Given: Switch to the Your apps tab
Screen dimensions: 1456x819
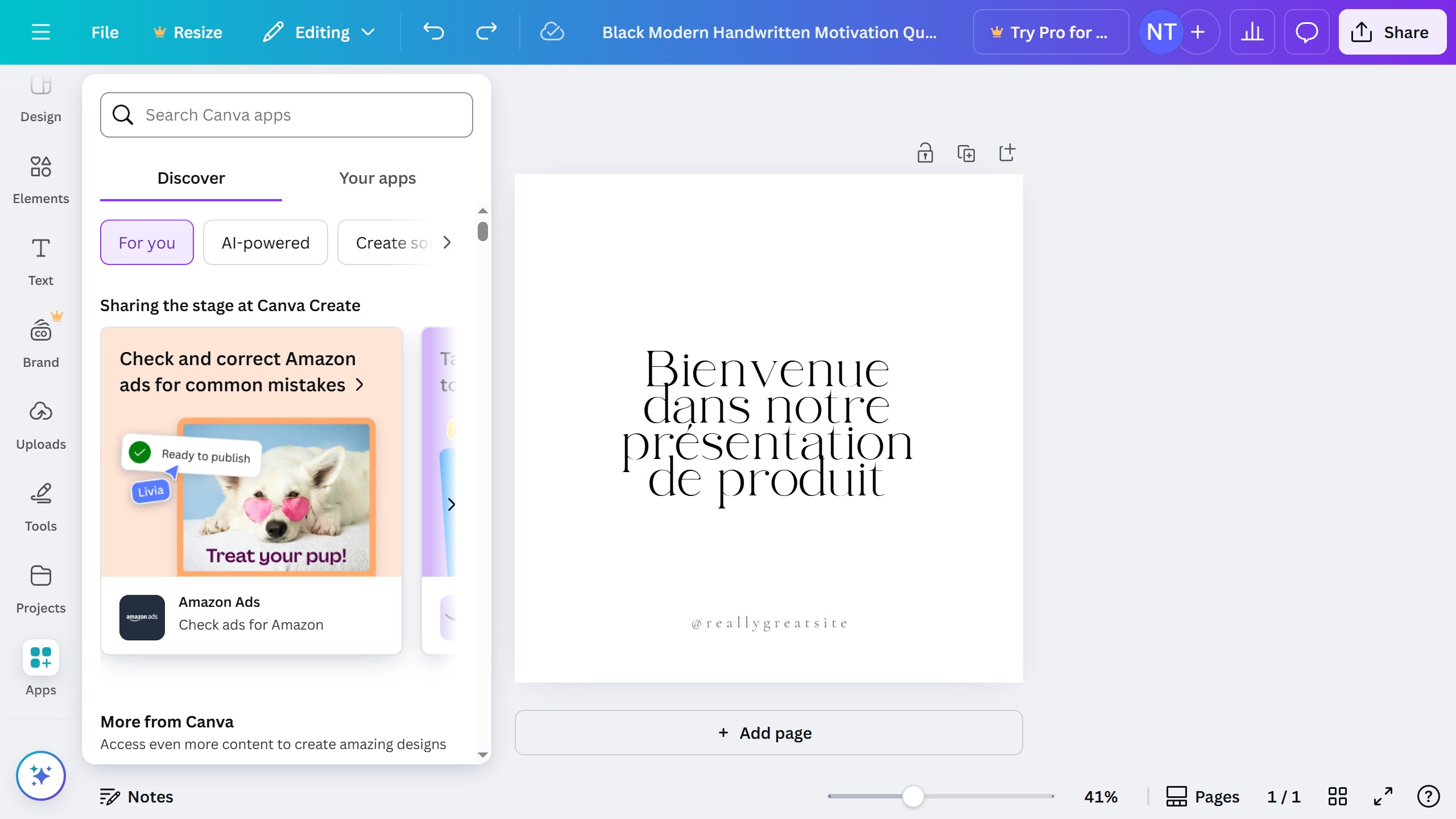Looking at the screenshot, I should tap(377, 178).
